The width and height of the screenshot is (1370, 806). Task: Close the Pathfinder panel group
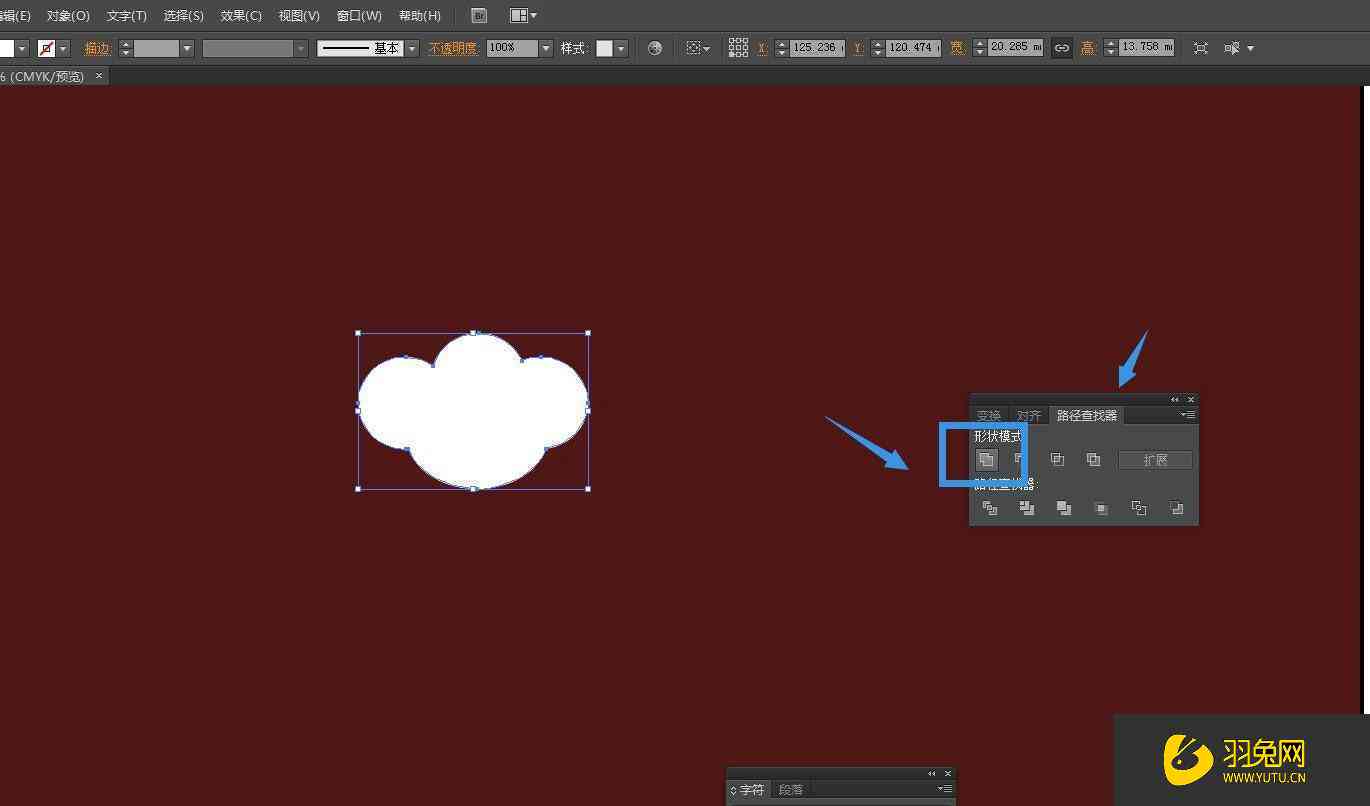pos(1190,400)
